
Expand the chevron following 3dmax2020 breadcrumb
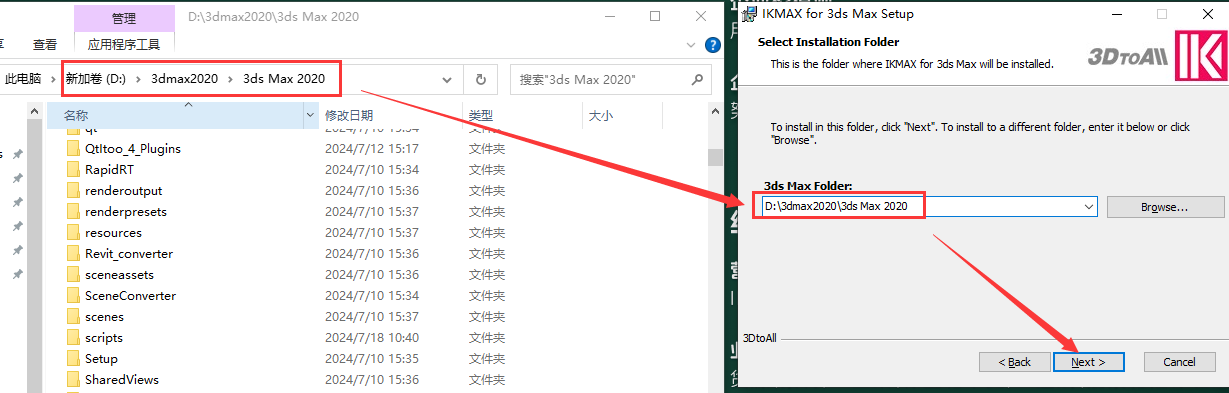pos(229,78)
